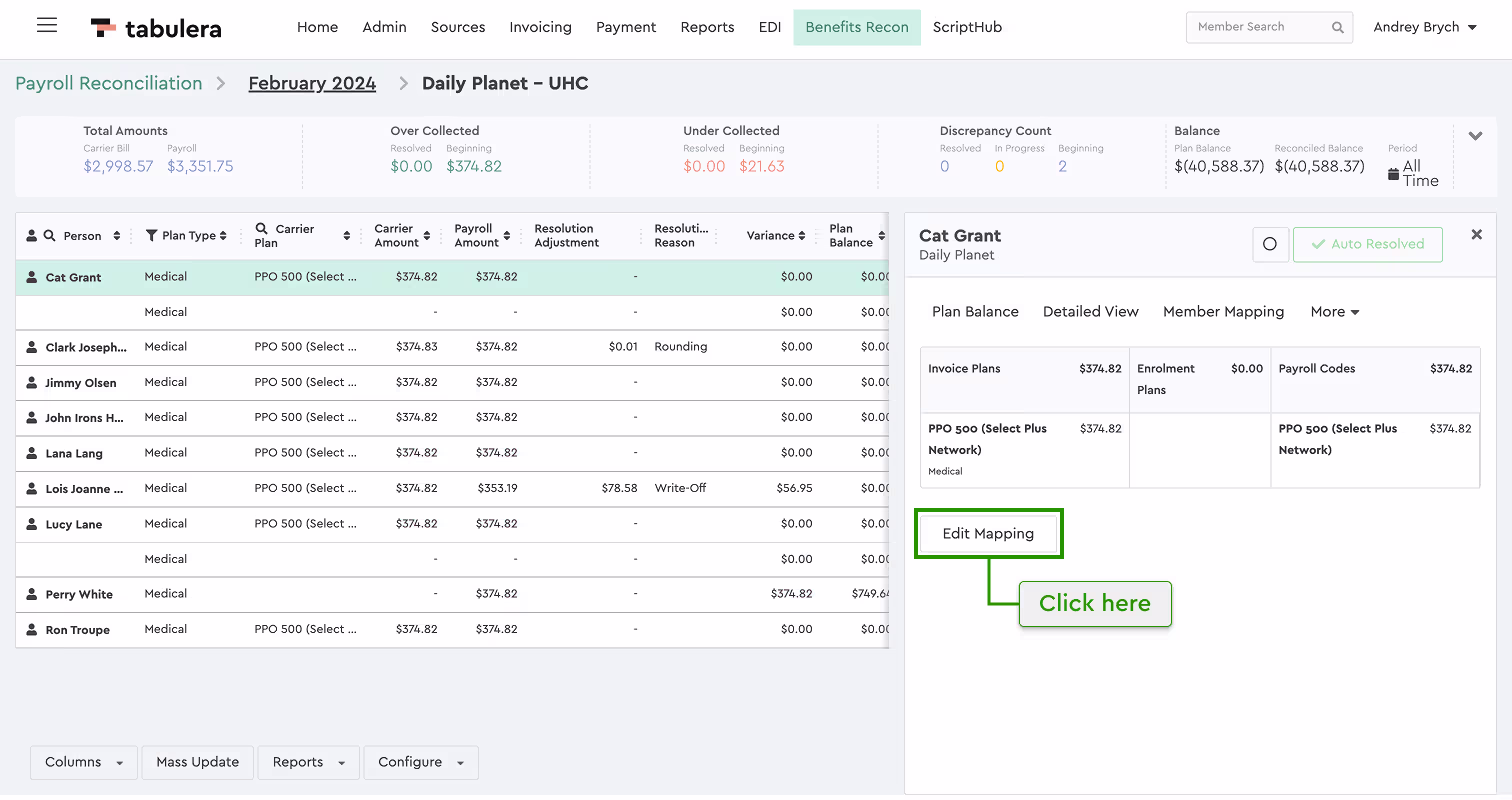
Task: Click the person icon beside Ron Troupe
Action: click(32, 630)
